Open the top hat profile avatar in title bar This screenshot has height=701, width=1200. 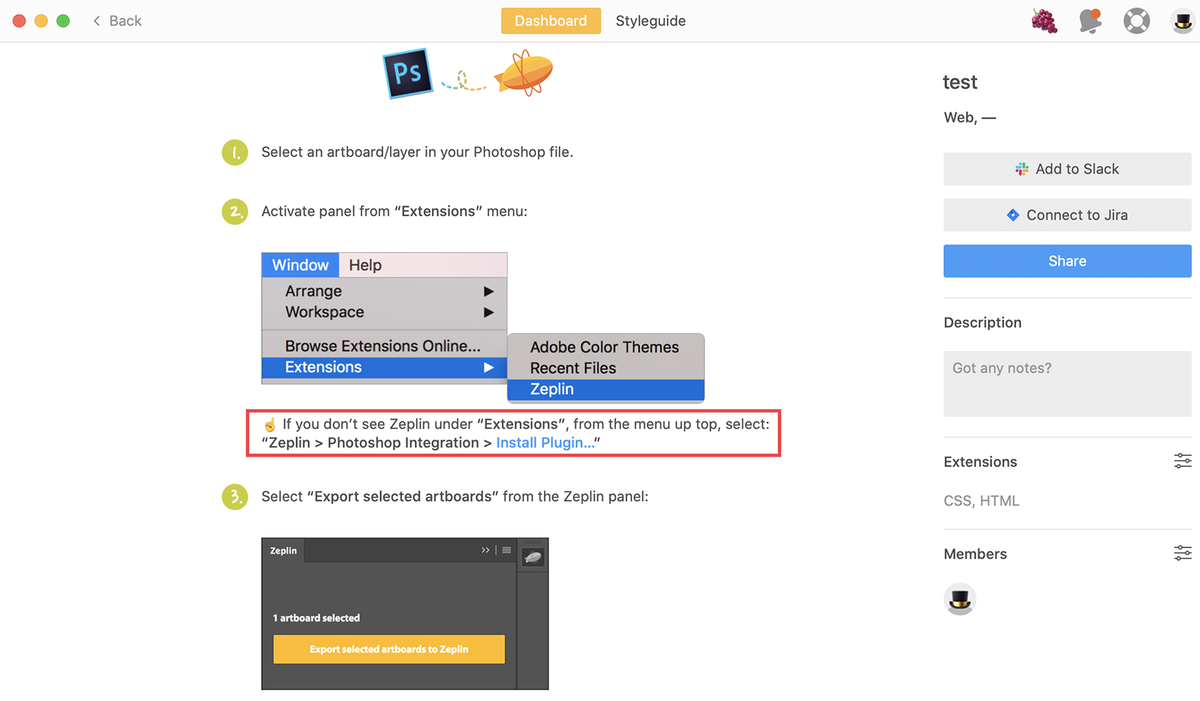pos(1182,20)
